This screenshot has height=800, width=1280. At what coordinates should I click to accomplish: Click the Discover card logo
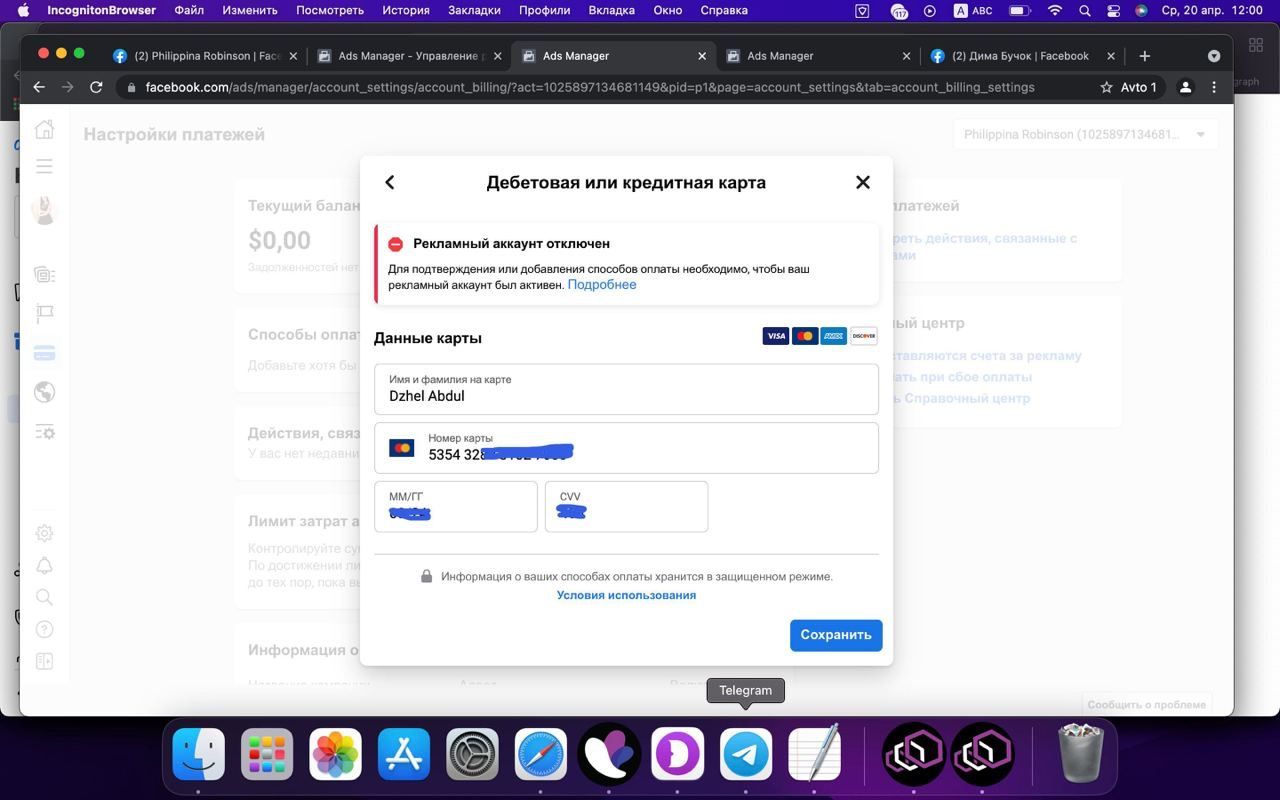point(863,336)
